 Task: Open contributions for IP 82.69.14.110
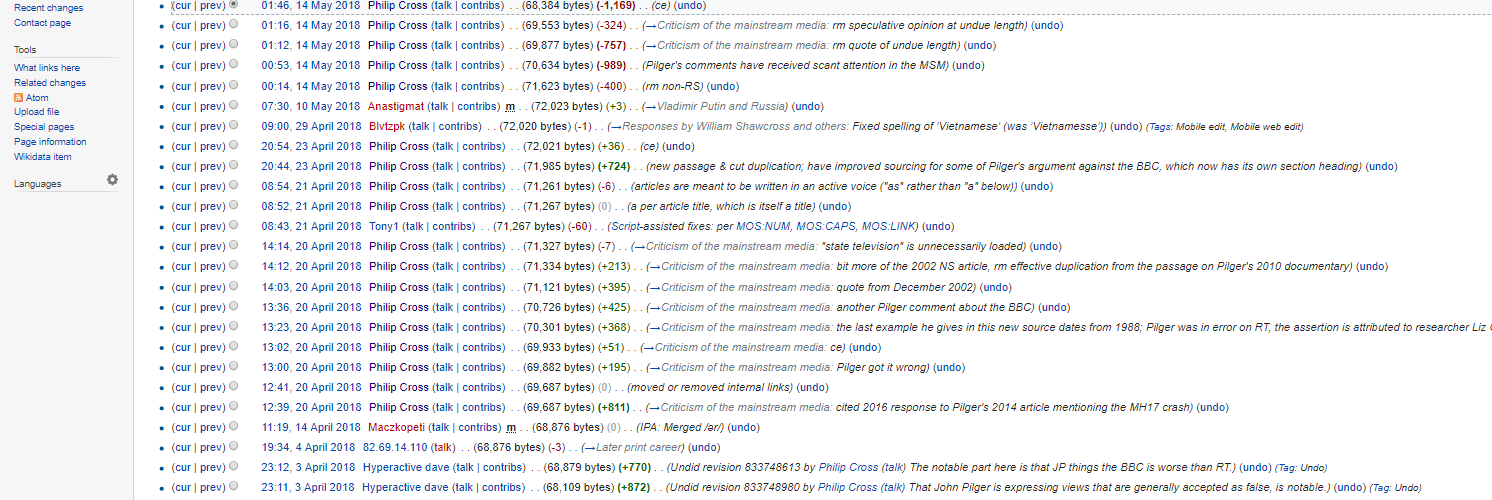click(395, 448)
